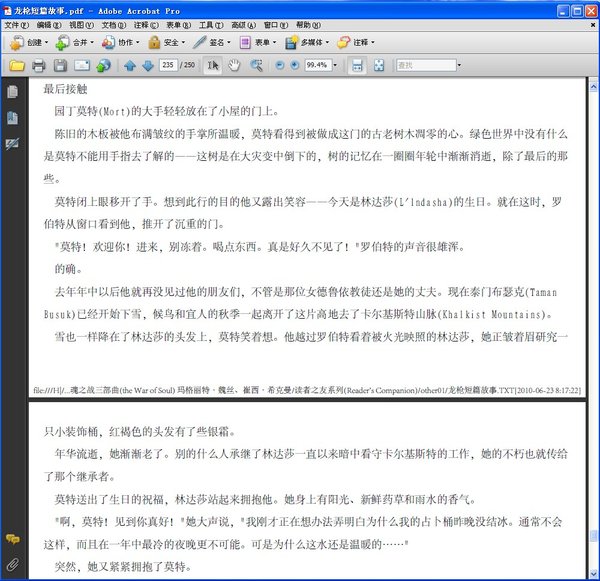Open the zoom percentage dropdown at 99.4%
Image resolution: width=600 pixels, height=581 pixels.
(335, 66)
